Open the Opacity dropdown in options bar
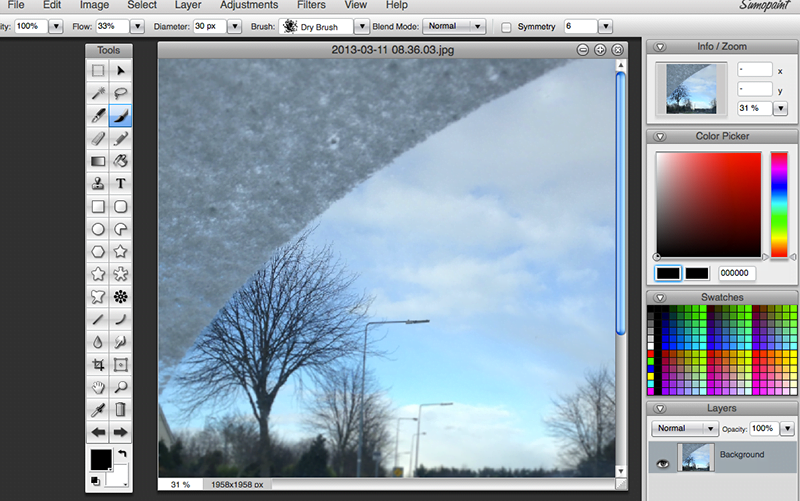 coord(56,27)
